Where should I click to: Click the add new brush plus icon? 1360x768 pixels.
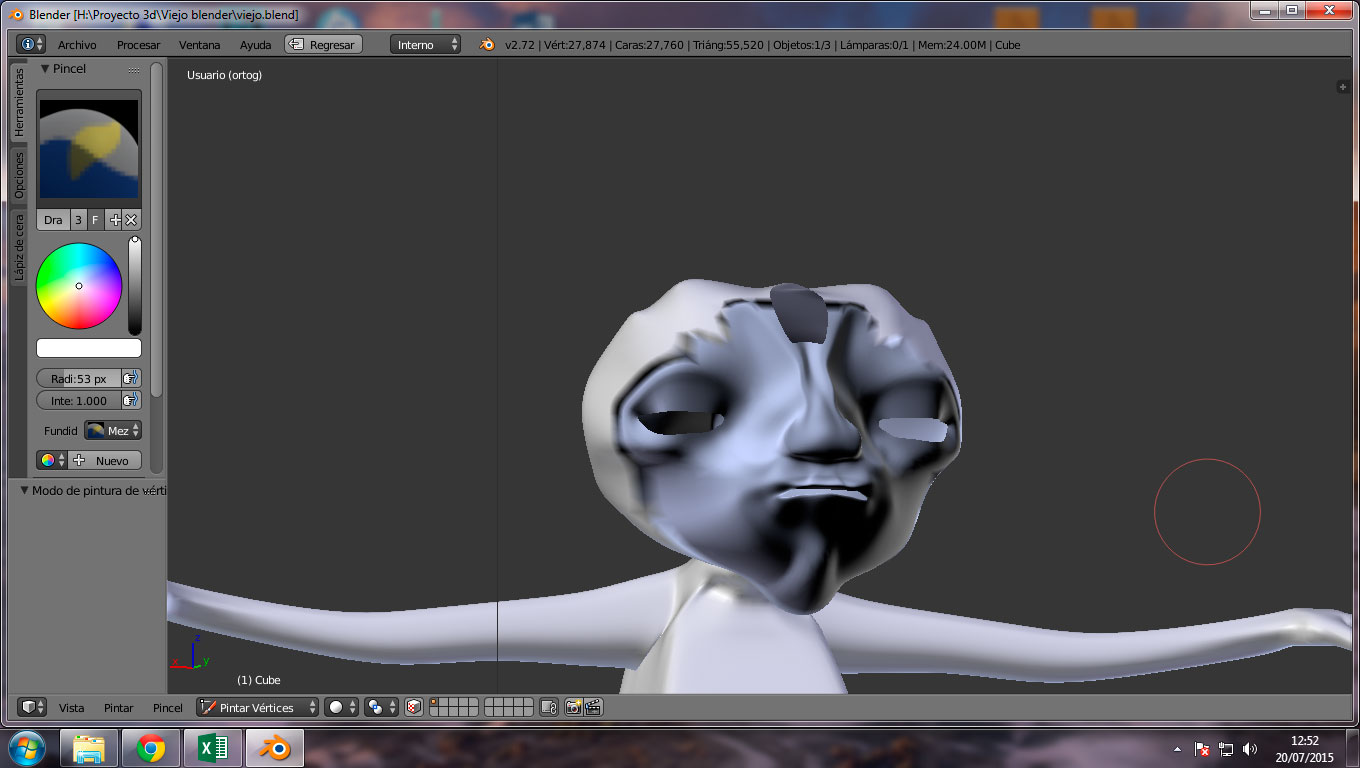114,220
